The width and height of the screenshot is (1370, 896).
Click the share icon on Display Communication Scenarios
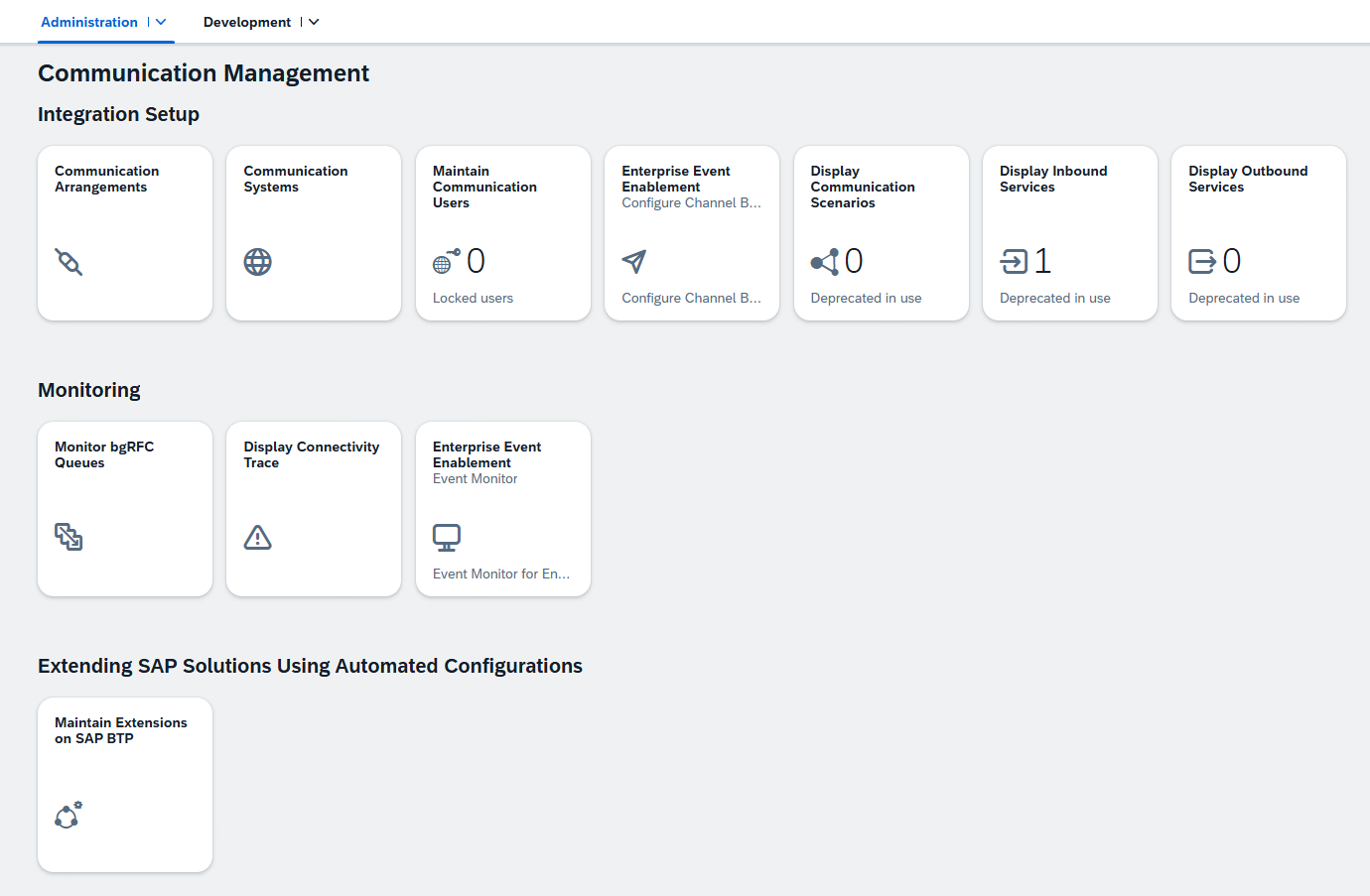coord(824,262)
